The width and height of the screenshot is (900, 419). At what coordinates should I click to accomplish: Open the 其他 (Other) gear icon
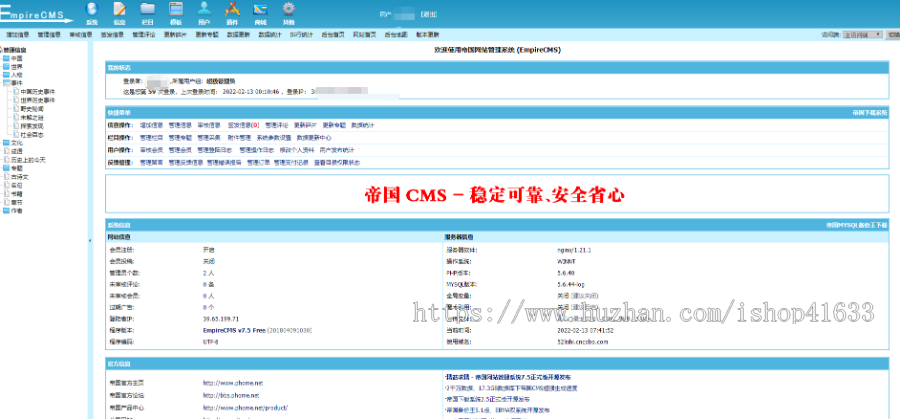coord(289,9)
